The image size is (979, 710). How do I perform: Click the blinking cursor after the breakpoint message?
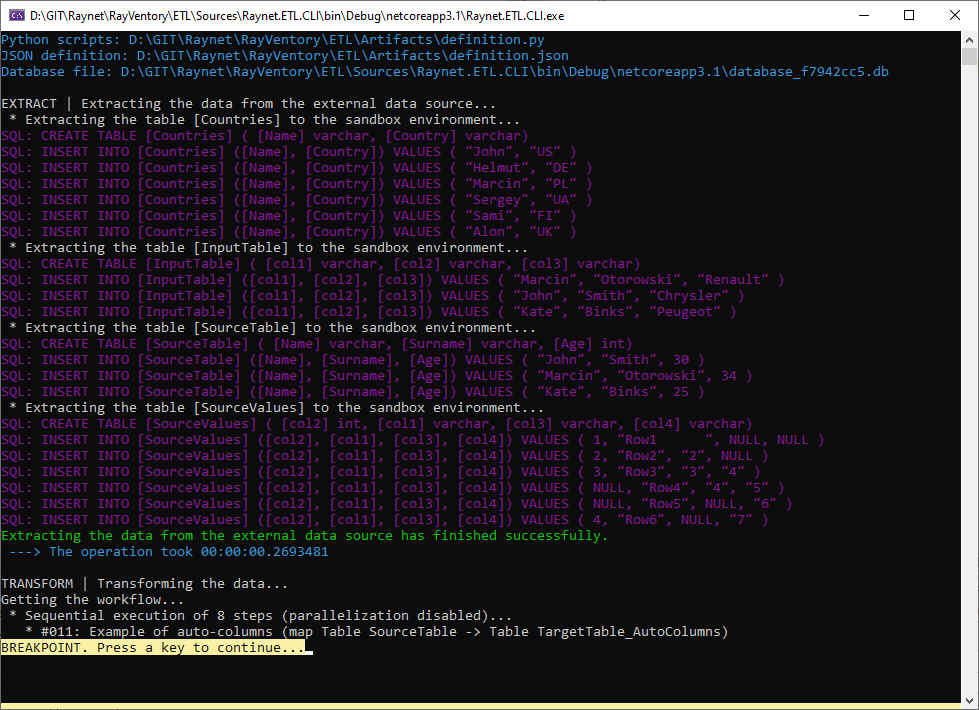[308, 649]
